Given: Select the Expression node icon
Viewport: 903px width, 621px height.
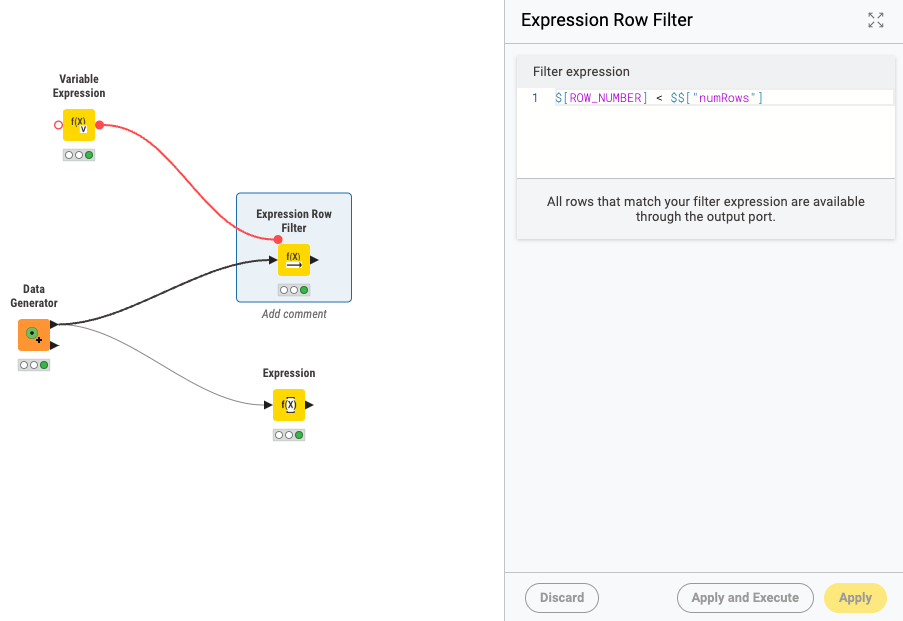Looking at the screenshot, I should pyautogui.click(x=289, y=404).
